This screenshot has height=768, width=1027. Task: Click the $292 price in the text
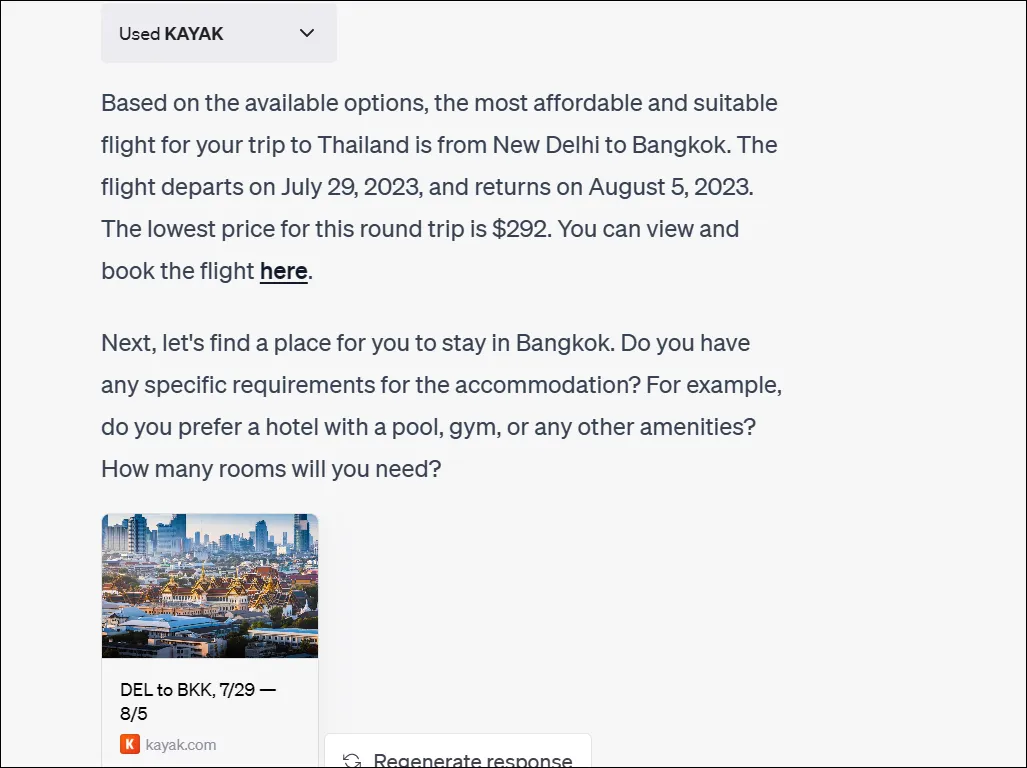519,229
